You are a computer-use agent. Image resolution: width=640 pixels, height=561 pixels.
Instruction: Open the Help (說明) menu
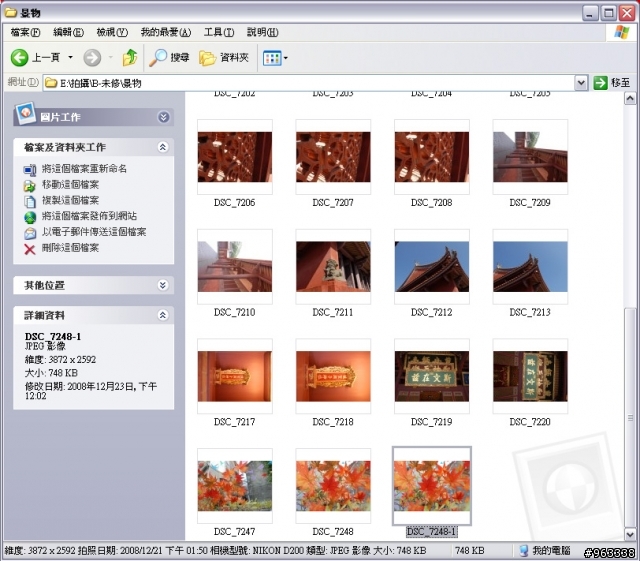click(x=262, y=32)
